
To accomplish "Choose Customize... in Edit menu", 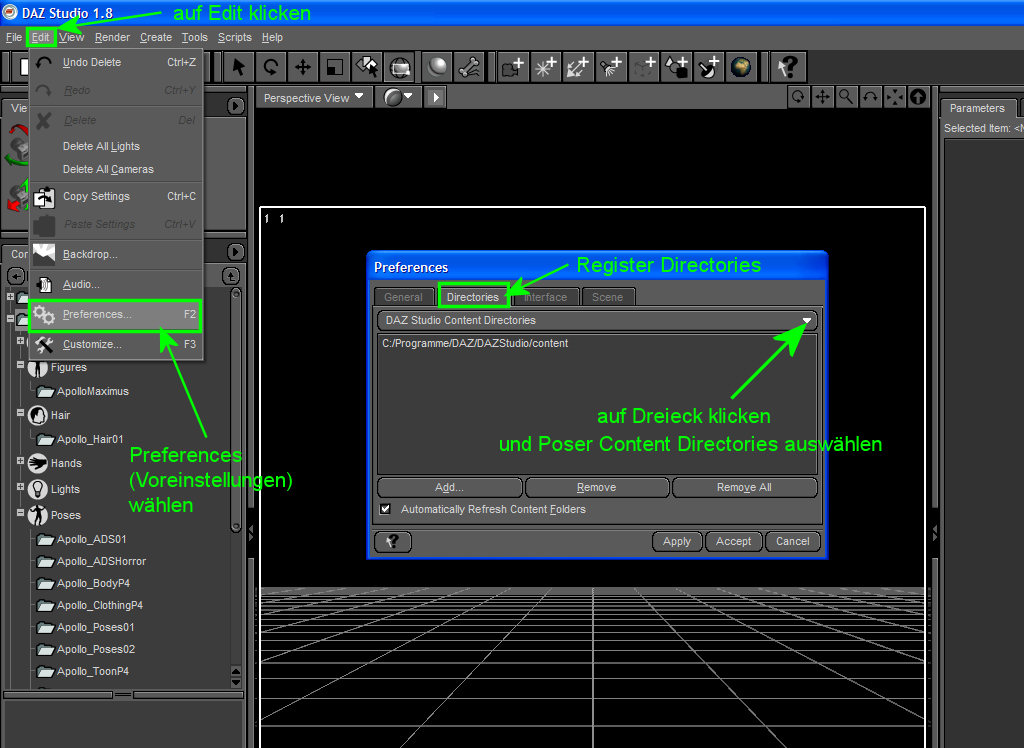I will 116,344.
